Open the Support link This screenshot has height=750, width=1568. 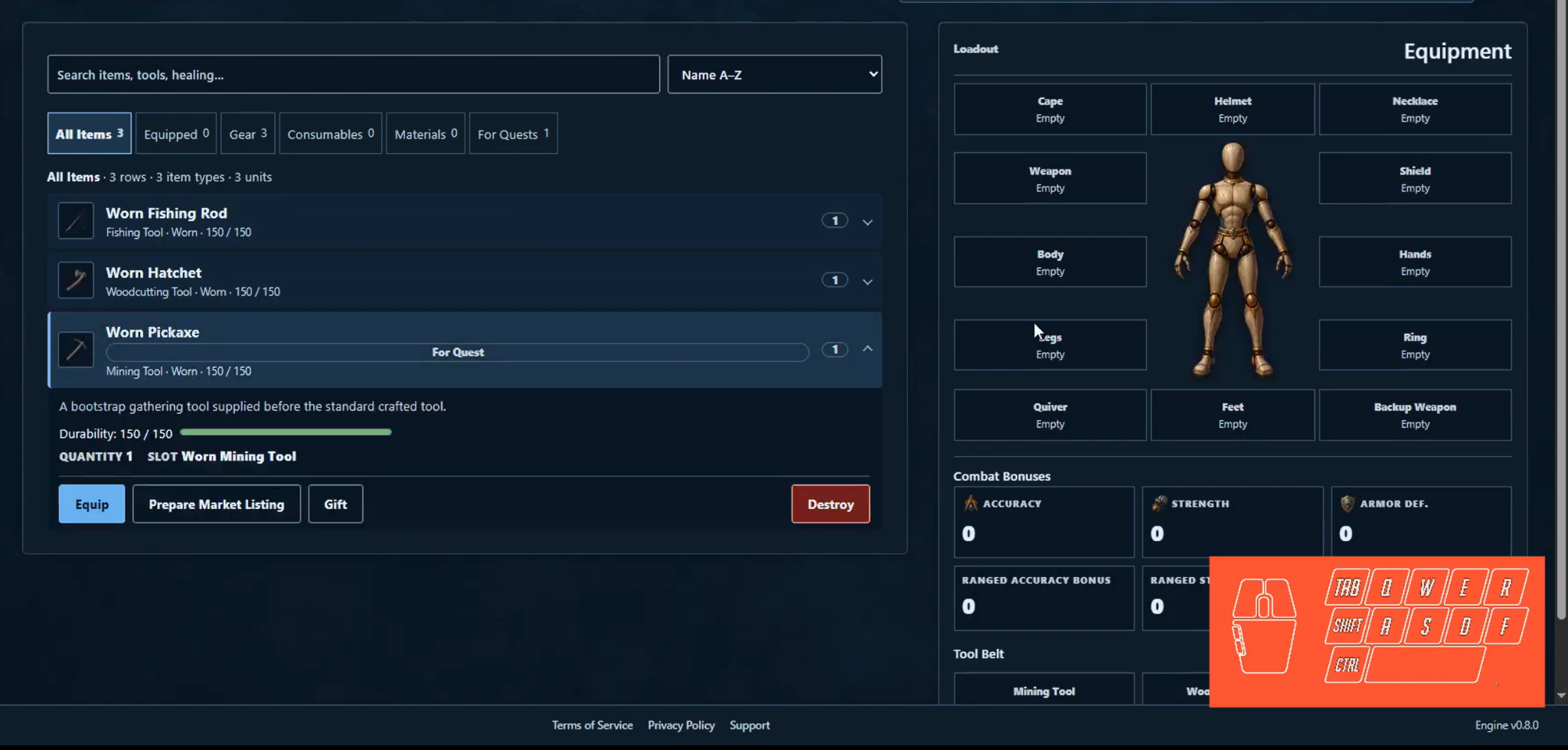750,726
